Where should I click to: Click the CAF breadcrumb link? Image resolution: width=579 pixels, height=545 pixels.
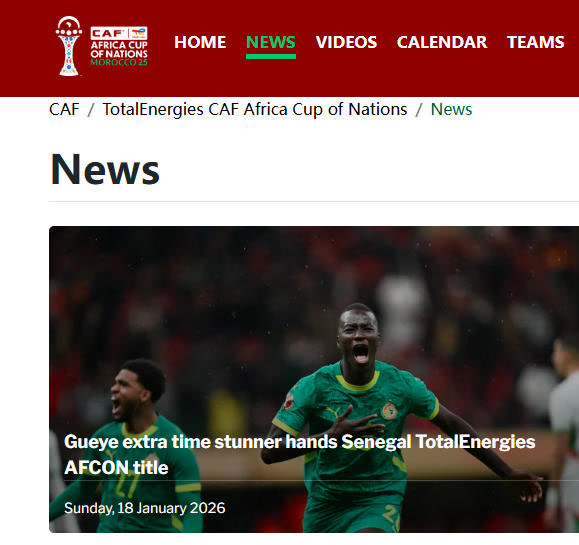(64, 109)
